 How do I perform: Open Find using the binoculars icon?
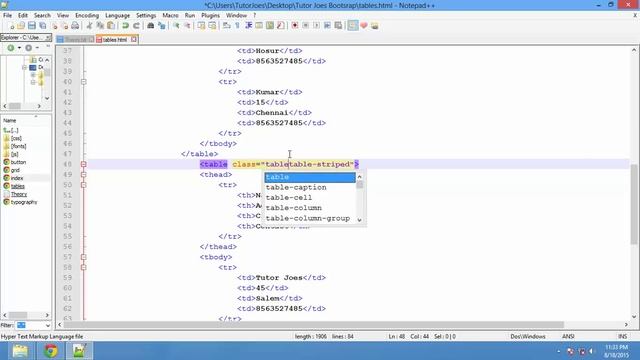pyautogui.click(x=151, y=26)
